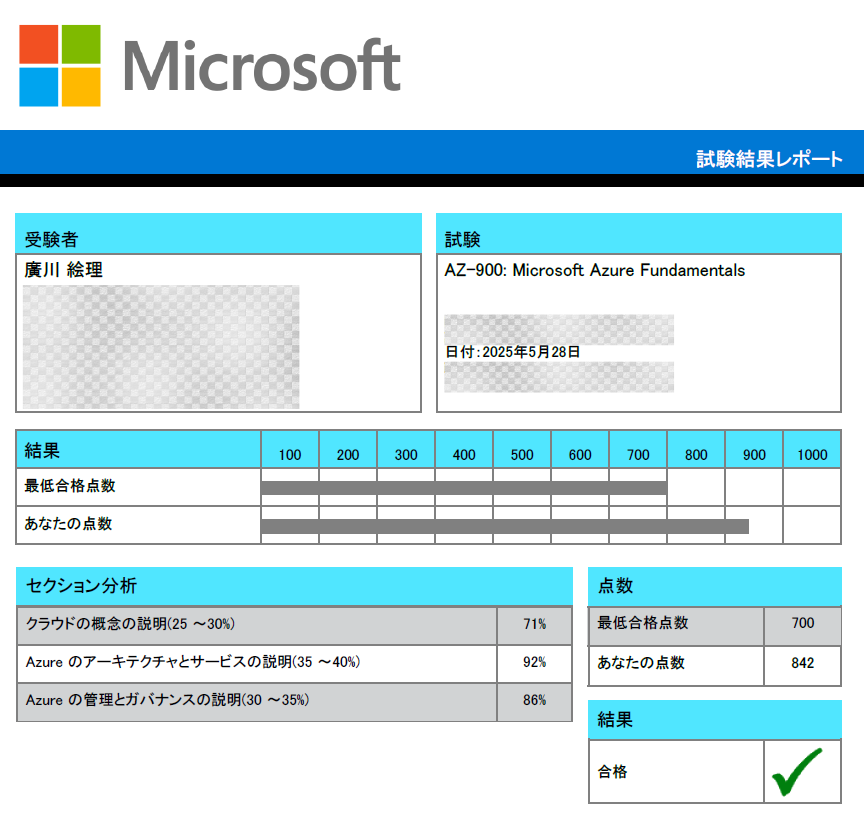Select the AZ-900: Microsoft Azure Fundamentals exam title
Image resolution: width=864 pixels, height=818 pixels.
point(595,270)
